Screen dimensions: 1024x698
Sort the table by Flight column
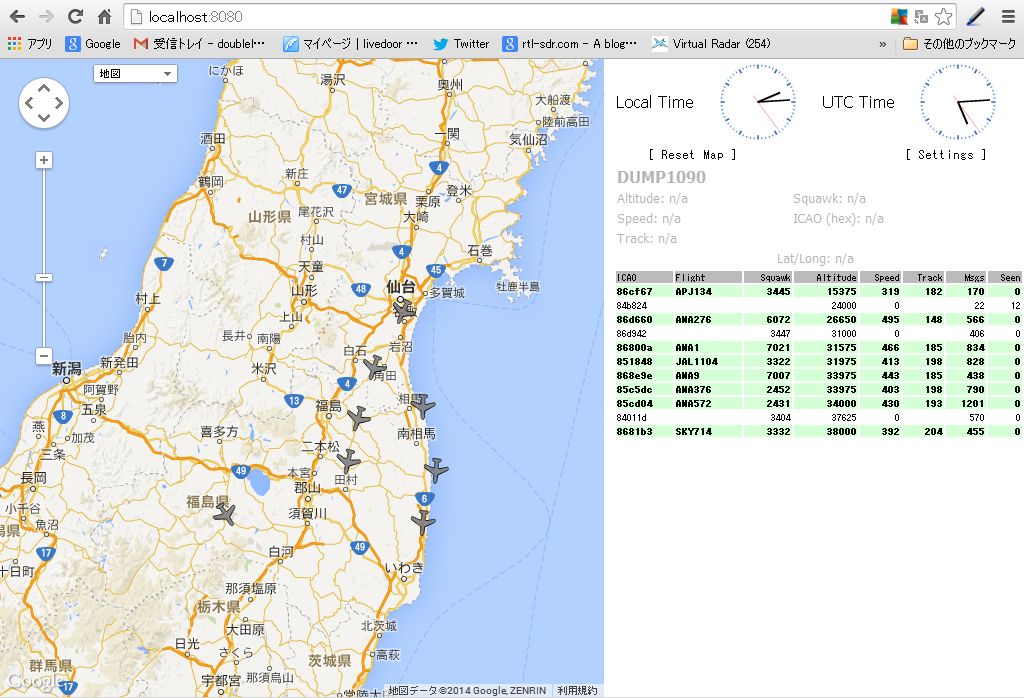point(708,278)
